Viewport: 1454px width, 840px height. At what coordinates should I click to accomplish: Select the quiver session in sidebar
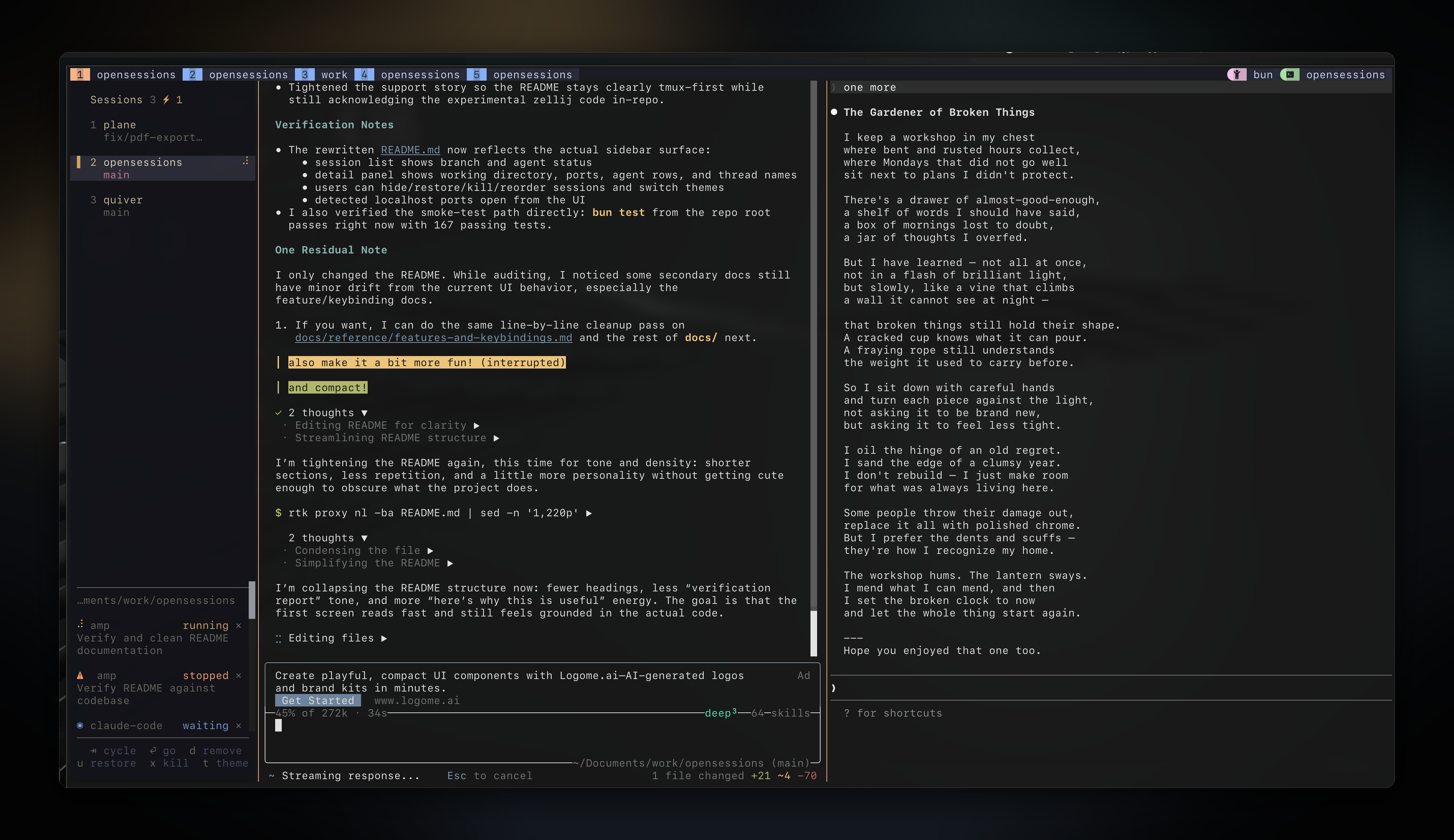point(122,200)
